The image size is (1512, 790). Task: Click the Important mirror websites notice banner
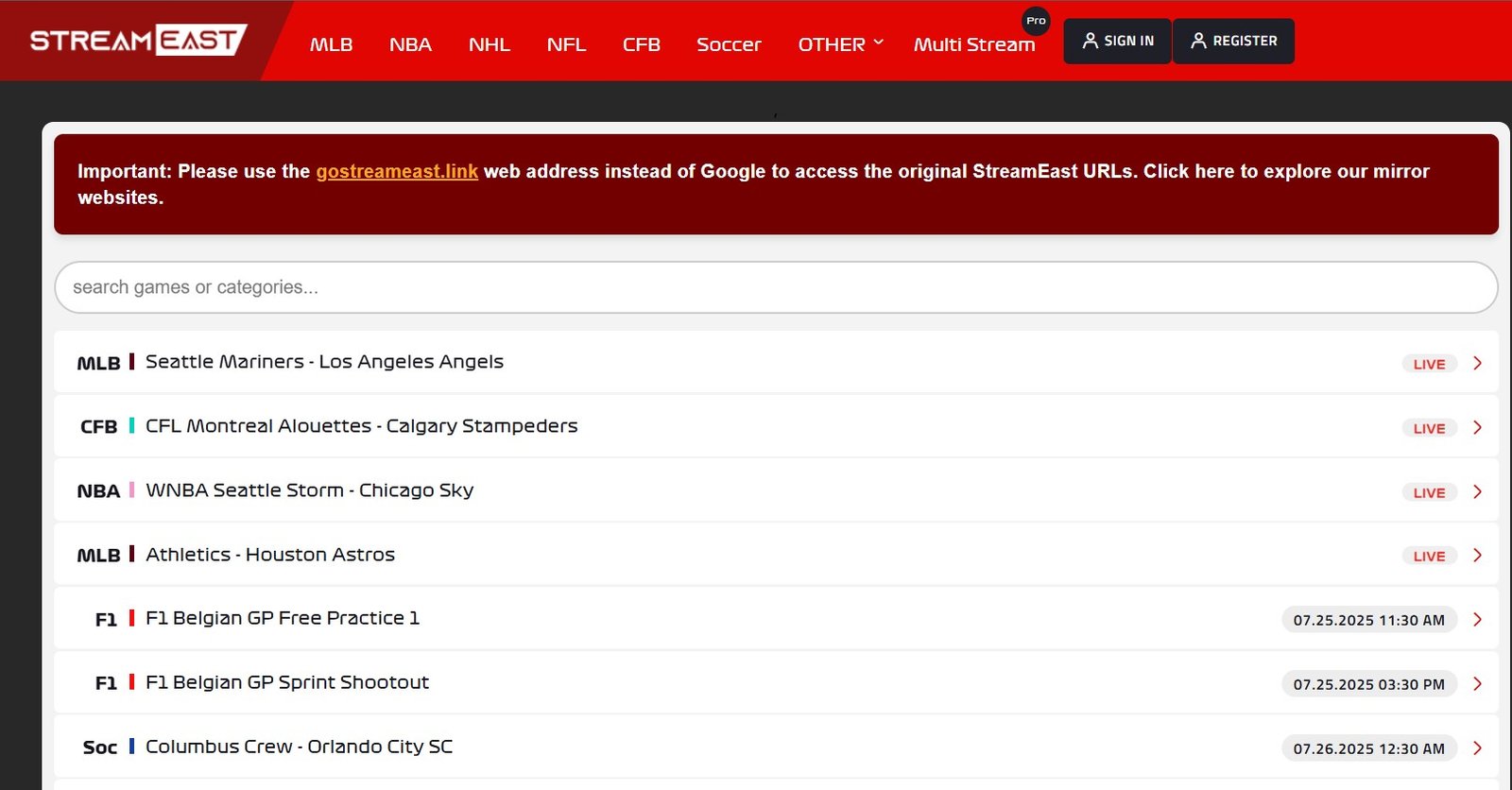tap(776, 184)
